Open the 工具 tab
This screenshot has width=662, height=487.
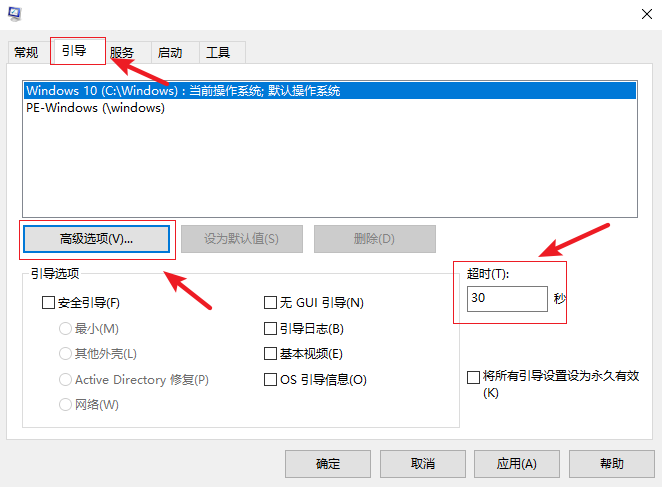(x=219, y=52)
